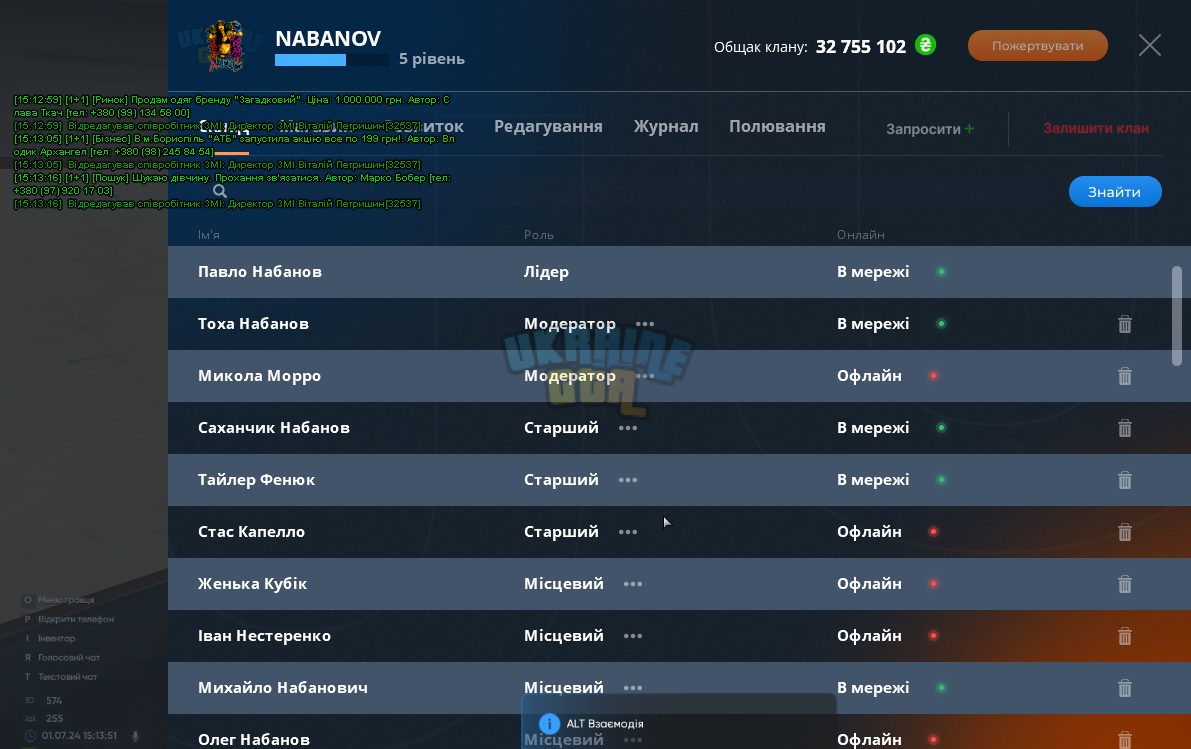
Task: Click the microphone icon in status bar
Action: click(x=135, y=736)
